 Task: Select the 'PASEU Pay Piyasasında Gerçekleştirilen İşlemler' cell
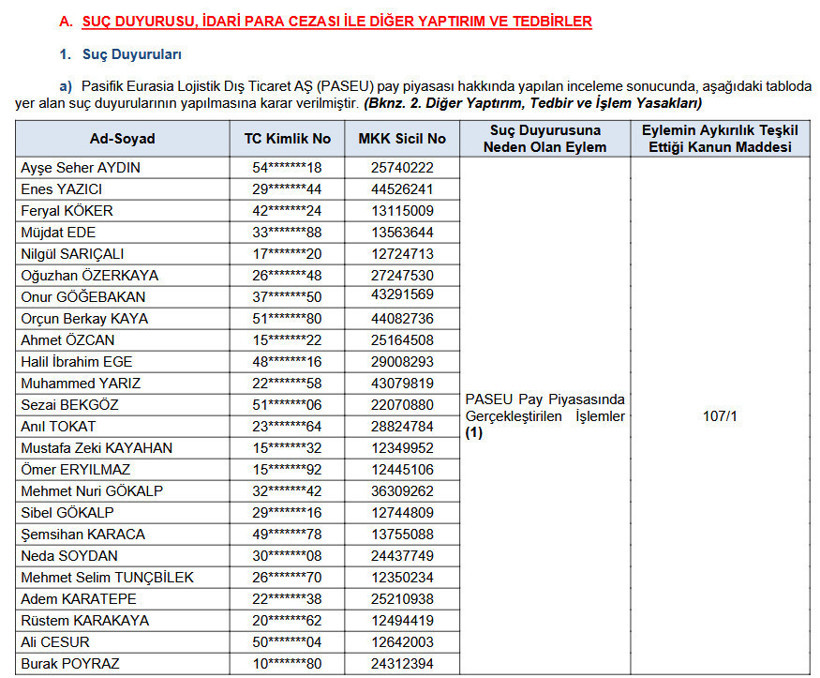coord(545,416)
